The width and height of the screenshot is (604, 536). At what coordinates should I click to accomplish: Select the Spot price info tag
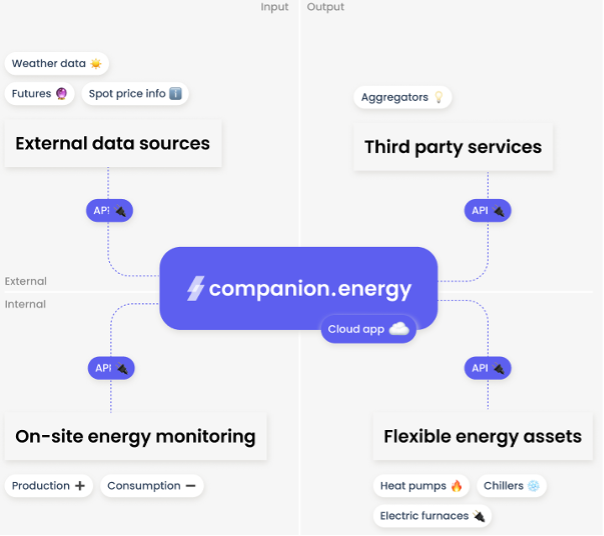135,94
